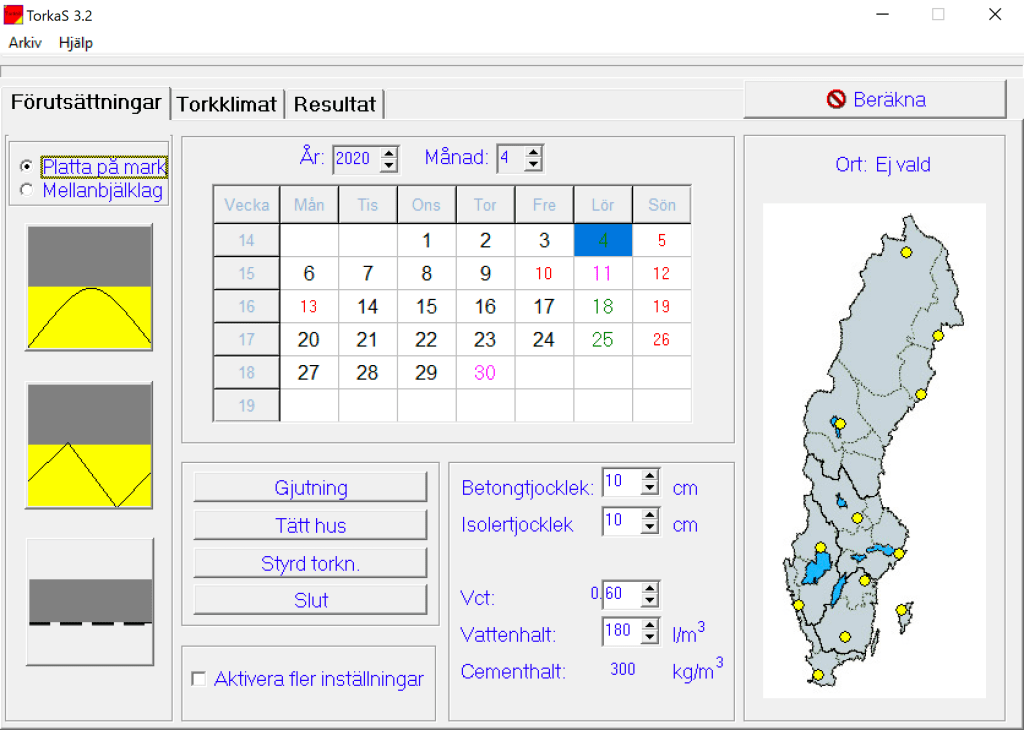Increase the År year spinner value
The image size is (1024, 730).
point(389,153)
